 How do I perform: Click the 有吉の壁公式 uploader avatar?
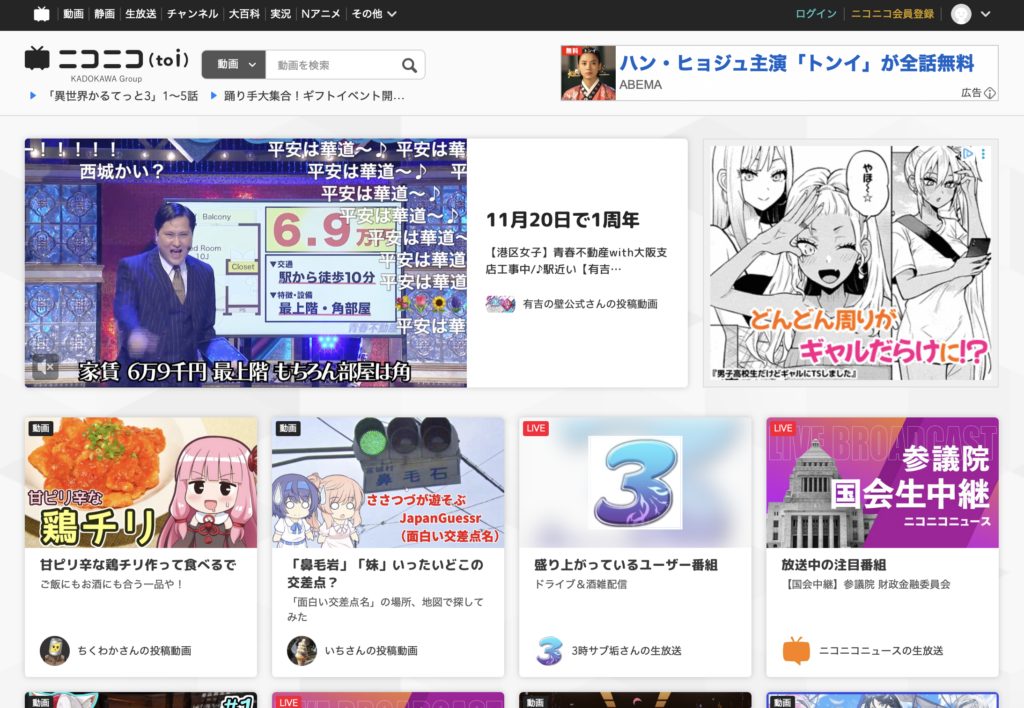500,304
